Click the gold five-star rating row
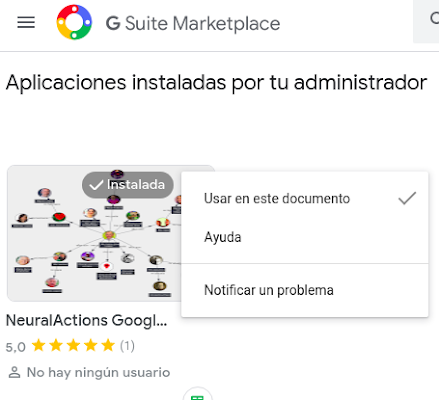 point(73,346)
